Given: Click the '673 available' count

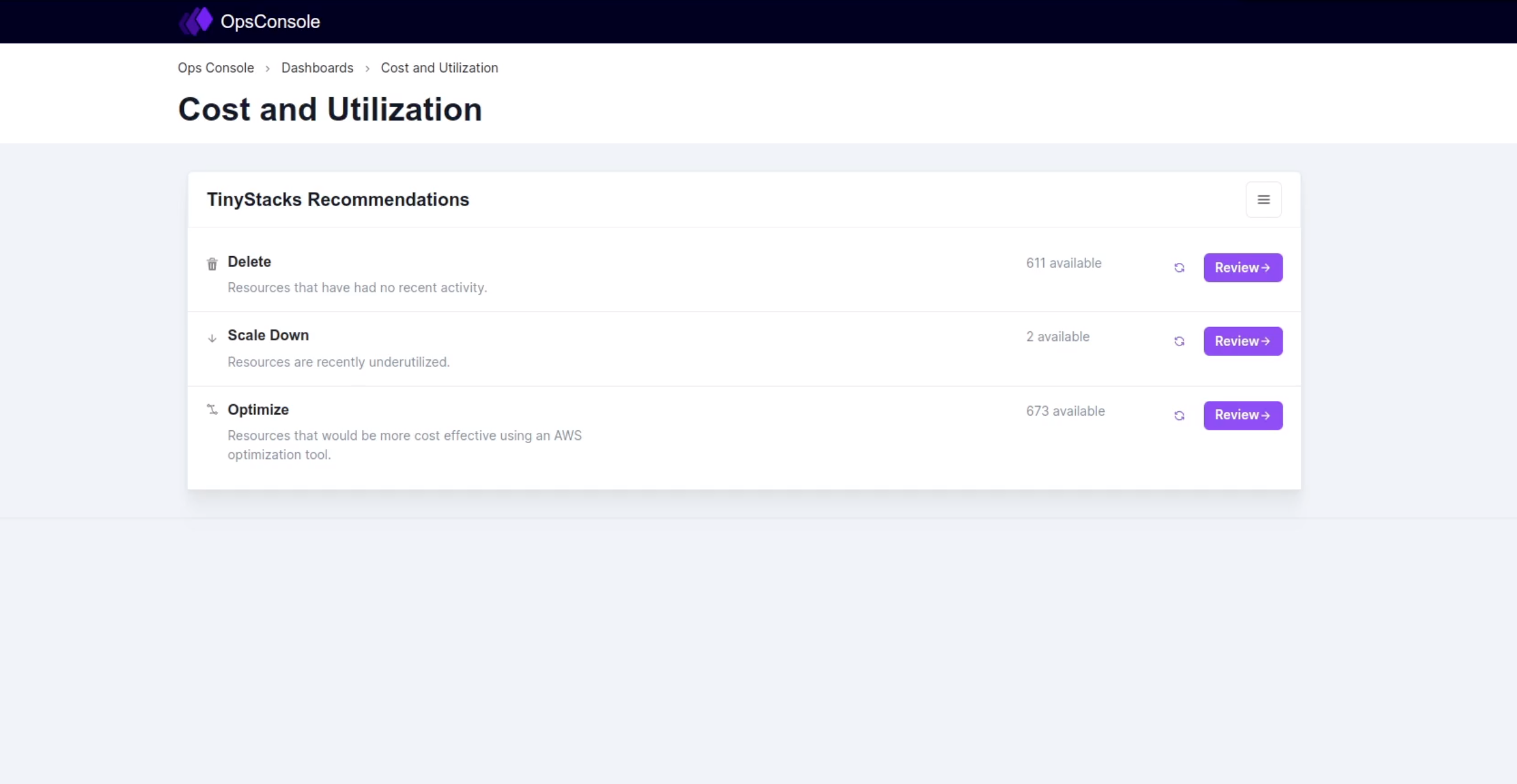Looking at the screenshot, I should tap(1066, 411).
